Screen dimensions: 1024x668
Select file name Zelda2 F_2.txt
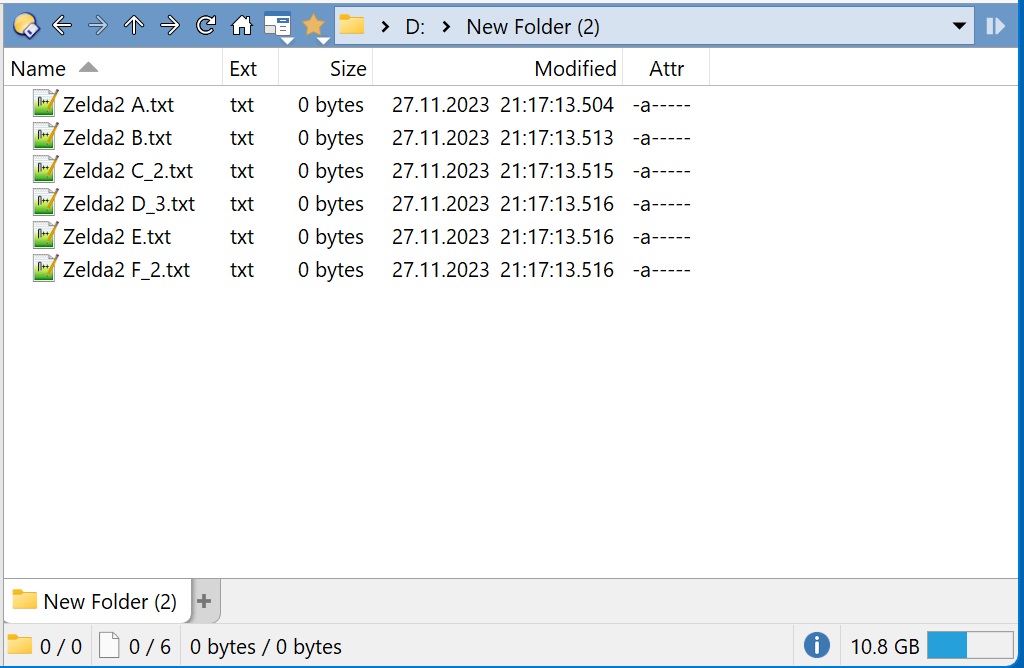pyautogui.click(x=127, y=270)
